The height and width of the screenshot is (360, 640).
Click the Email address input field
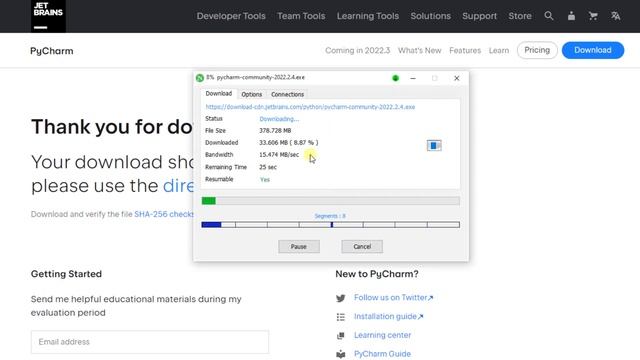150,342
